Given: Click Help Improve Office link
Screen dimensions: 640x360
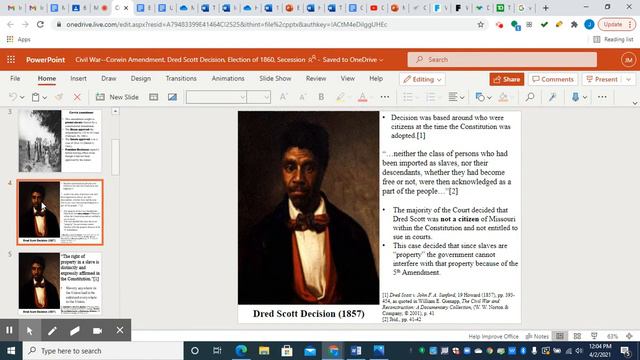Looking at the screenshot, I should click(493, 336).
